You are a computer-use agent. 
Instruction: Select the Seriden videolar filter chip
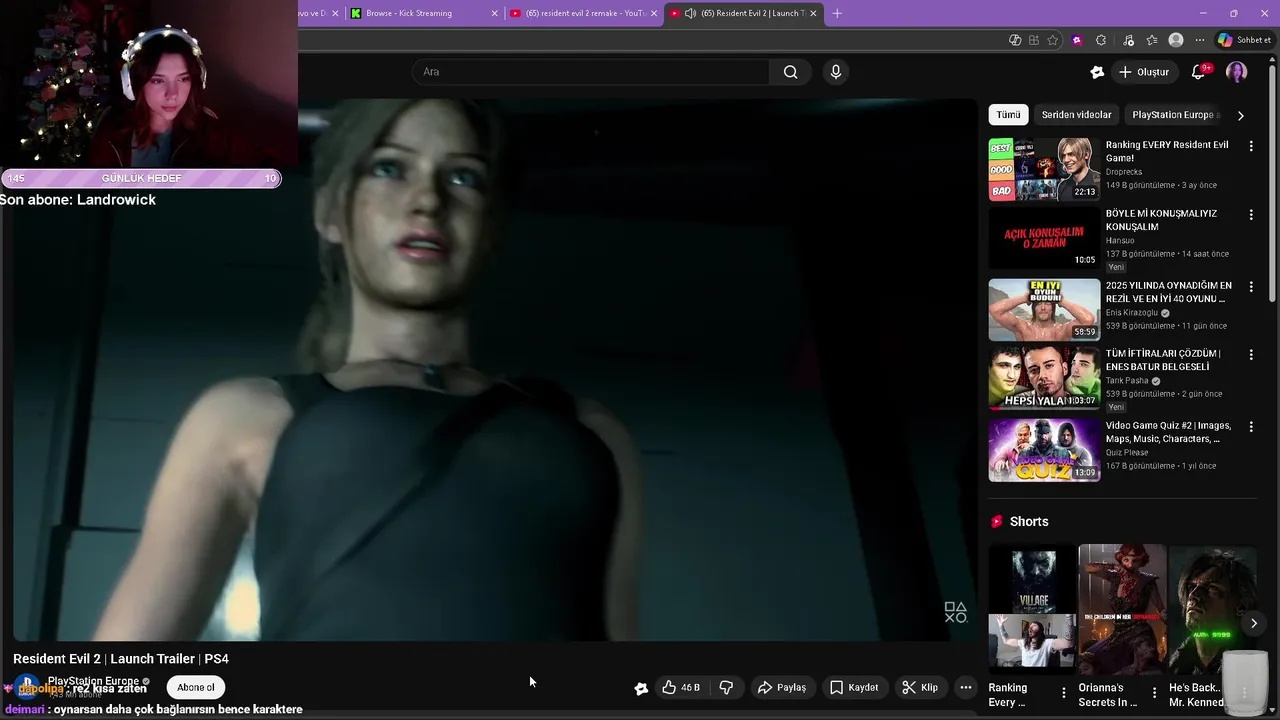(x=1076, y=115)
